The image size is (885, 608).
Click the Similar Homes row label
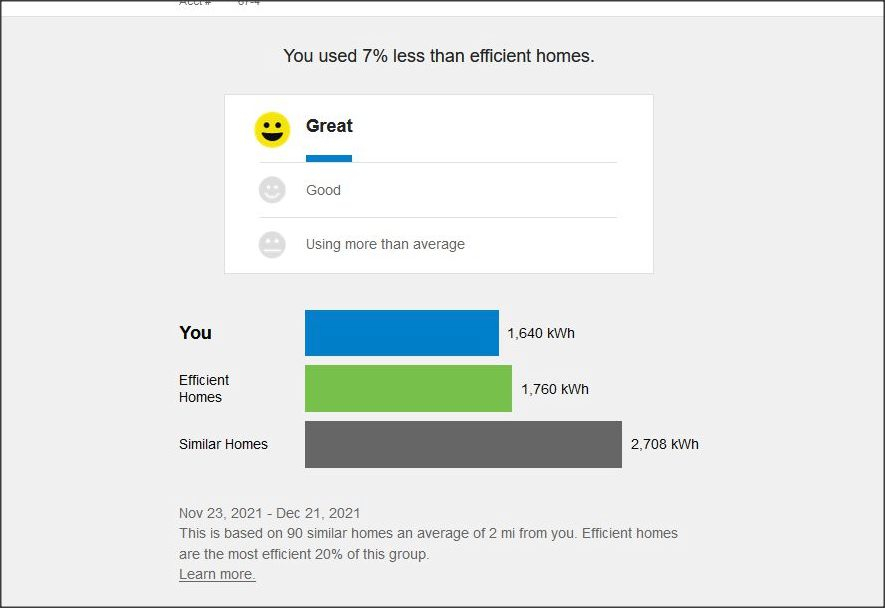(x=223, y=444)
